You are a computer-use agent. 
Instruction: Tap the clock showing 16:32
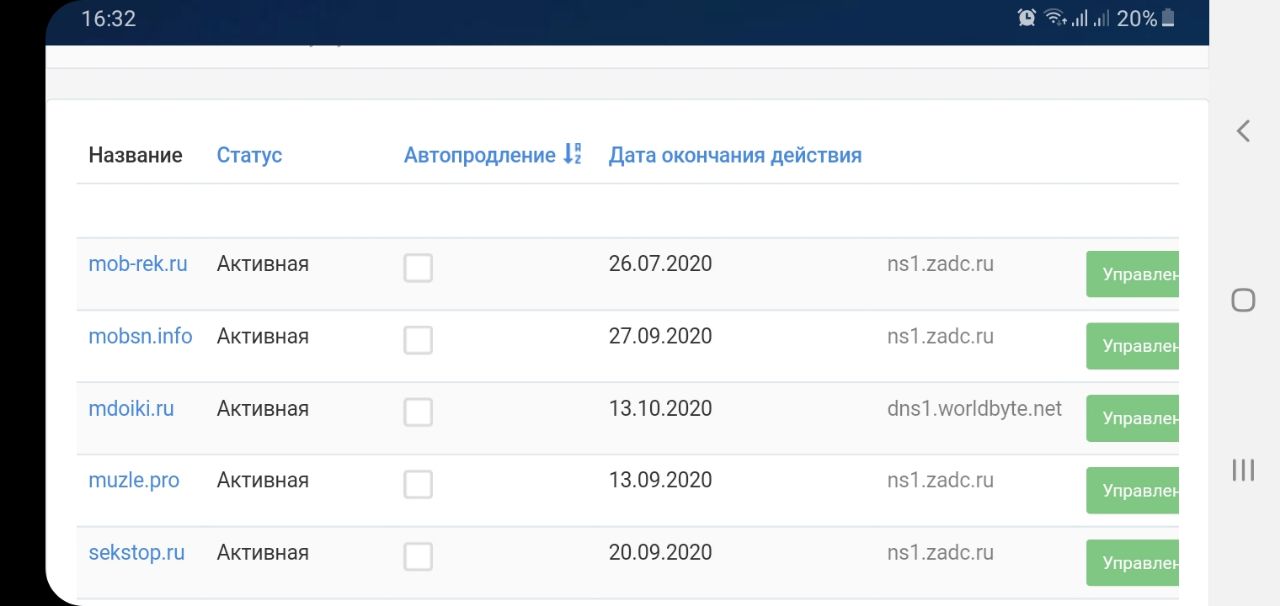point(108,19)
